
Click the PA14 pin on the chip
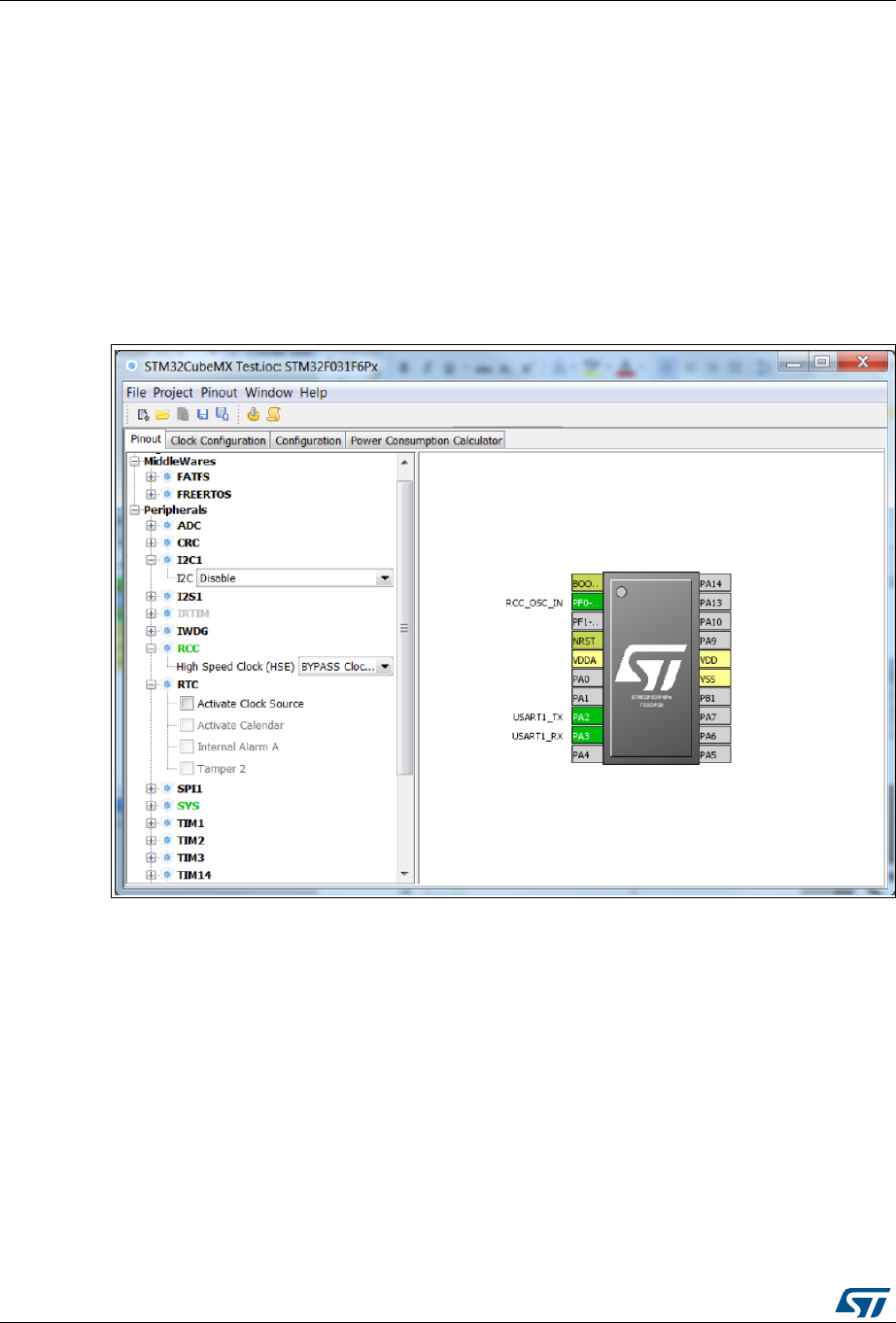point(714,584)
